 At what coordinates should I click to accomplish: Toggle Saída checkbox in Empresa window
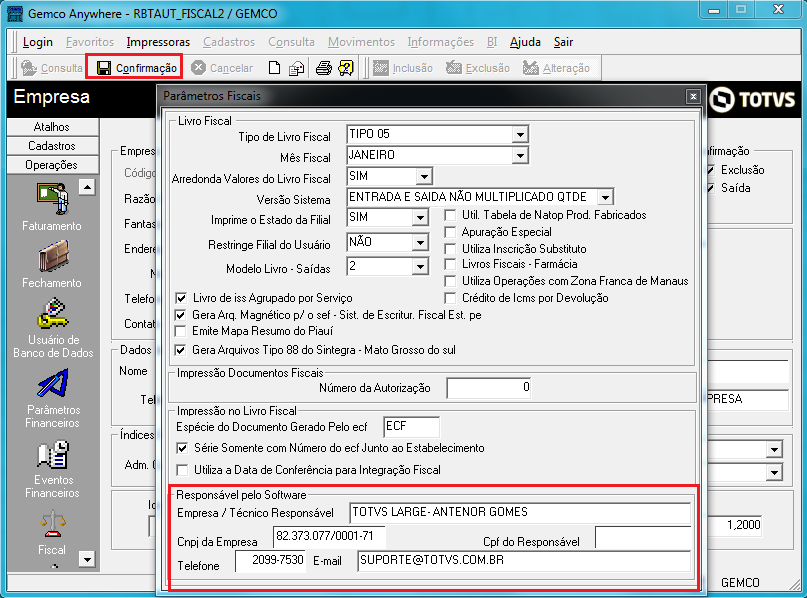point(711,188)
